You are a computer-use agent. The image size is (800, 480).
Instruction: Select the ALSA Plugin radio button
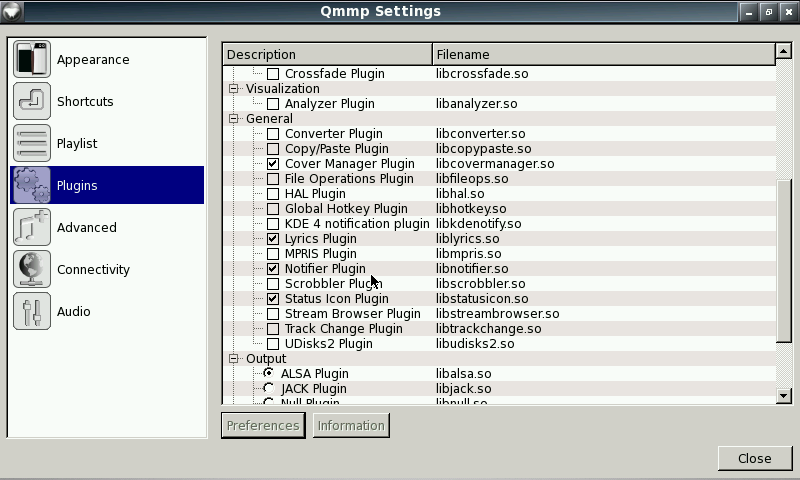pyautogui.click(x=269, y=373)
